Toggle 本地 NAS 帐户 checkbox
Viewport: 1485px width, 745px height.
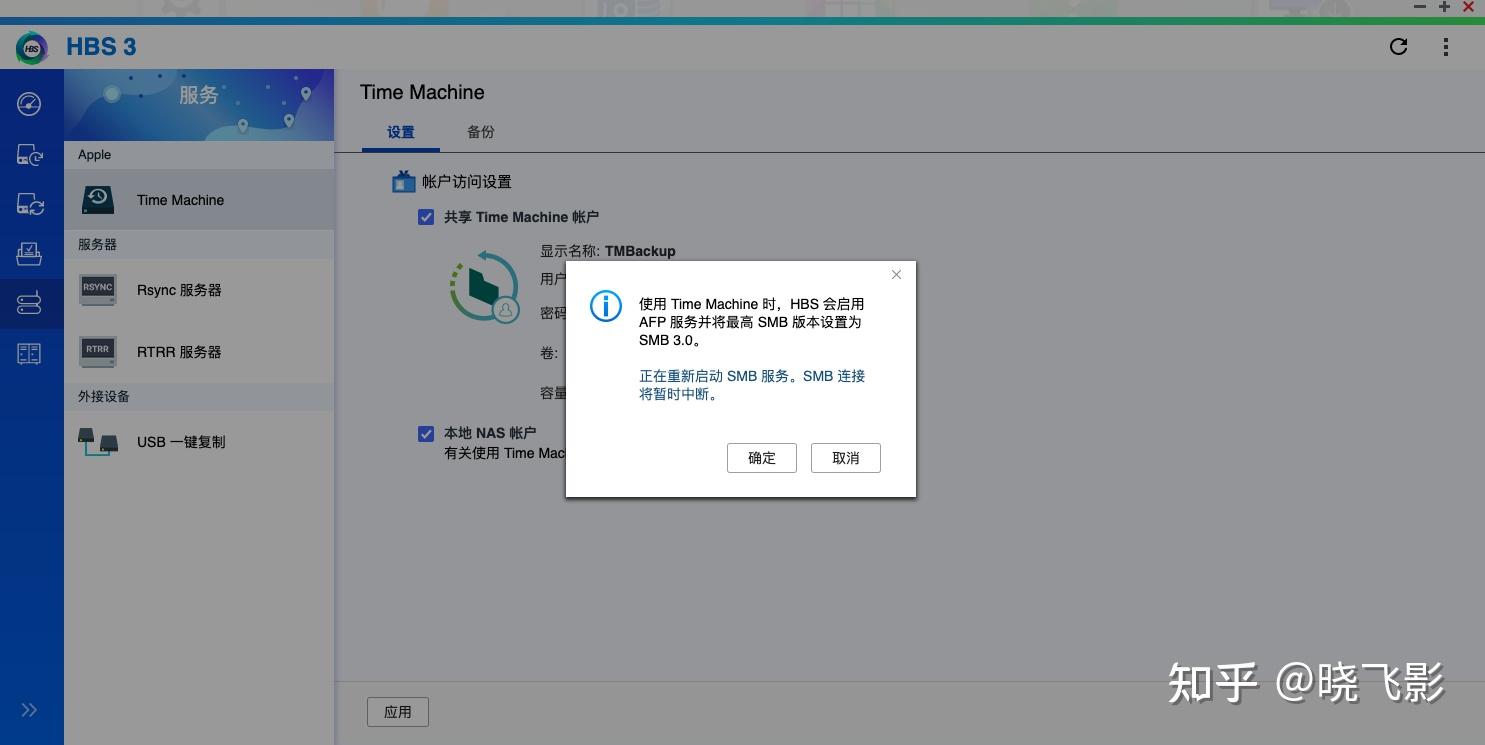tap(426, 433)
